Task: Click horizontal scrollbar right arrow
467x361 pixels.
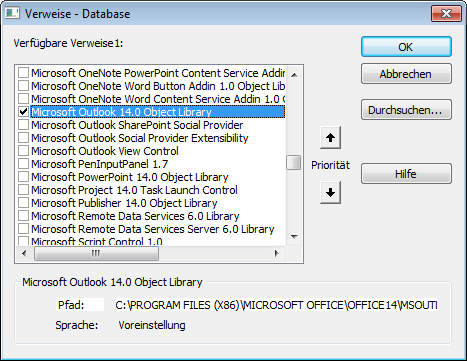Action: 277,254
